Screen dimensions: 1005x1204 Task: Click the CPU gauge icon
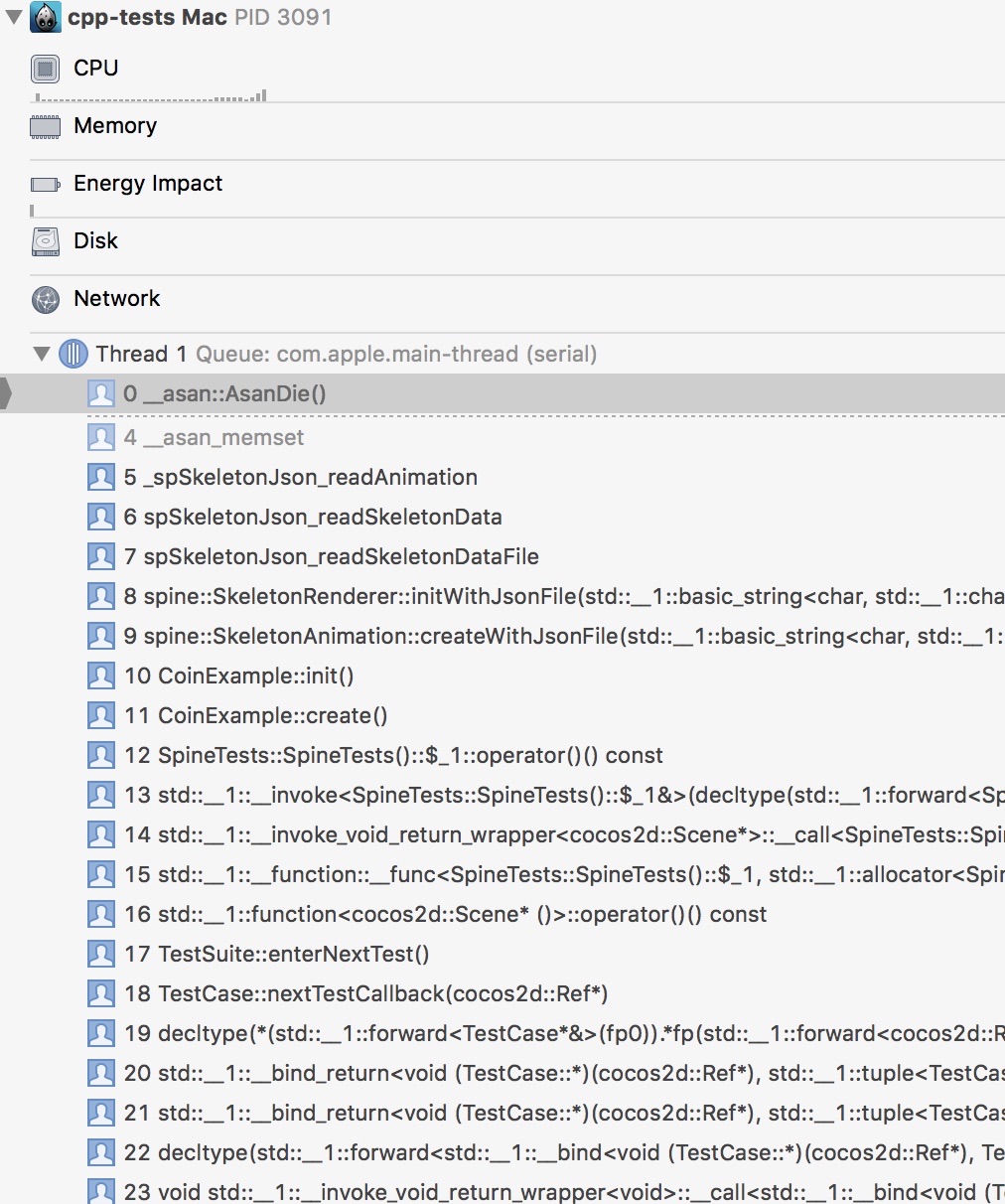tap(46, 69)
